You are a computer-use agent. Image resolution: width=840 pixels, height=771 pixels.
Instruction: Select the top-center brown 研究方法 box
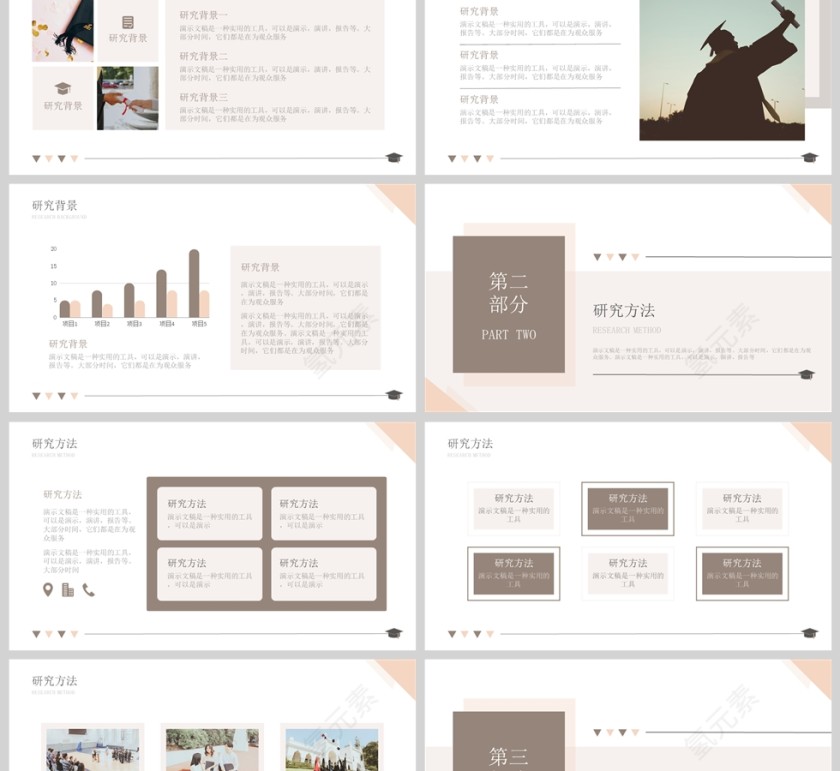coord(627,508)
